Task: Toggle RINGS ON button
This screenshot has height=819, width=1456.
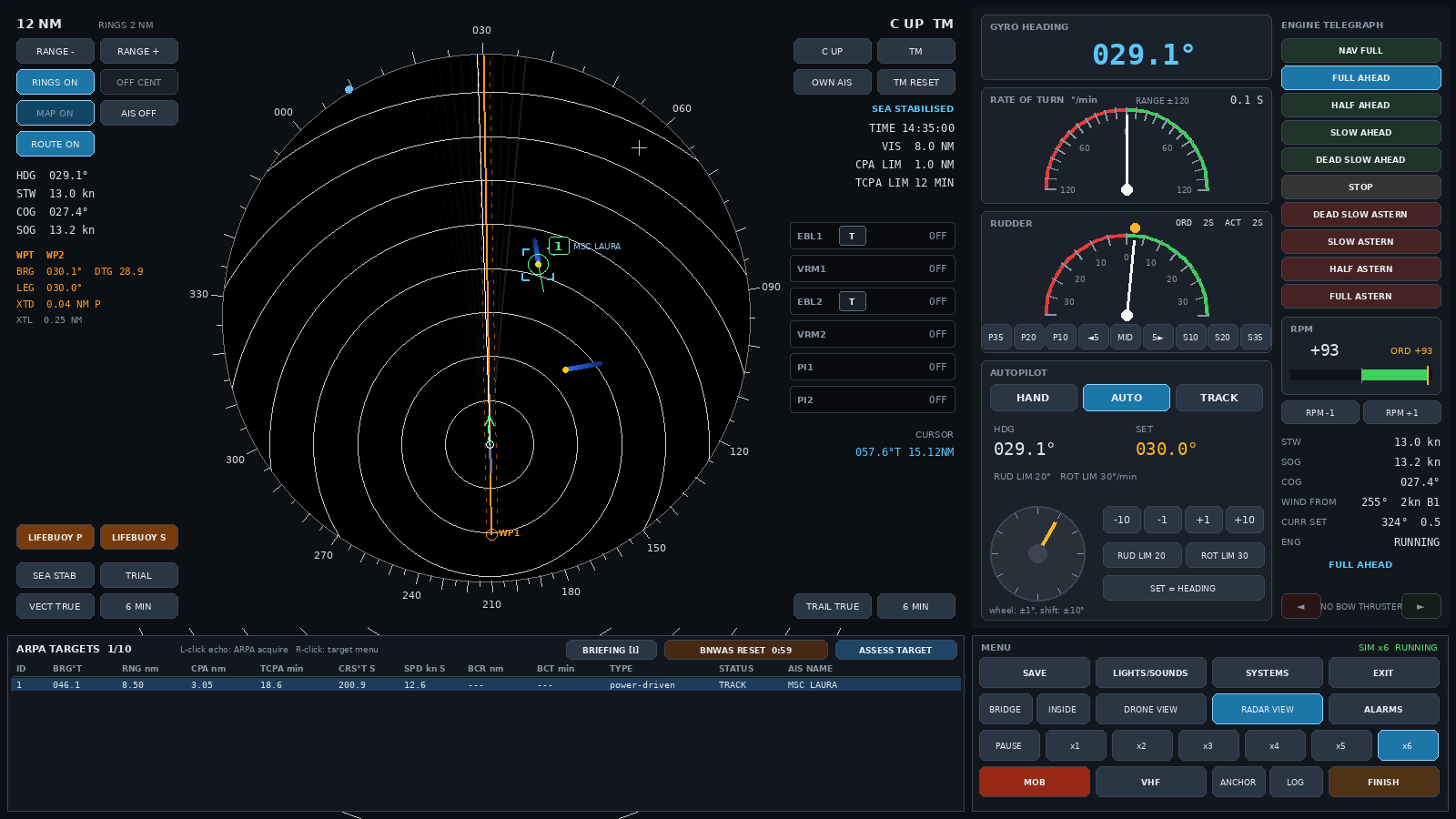Action: click(x=55, y=82)
